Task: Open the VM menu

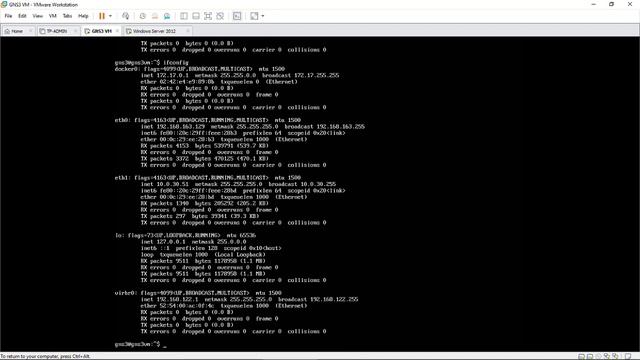Action: click(x=53, y=16)
